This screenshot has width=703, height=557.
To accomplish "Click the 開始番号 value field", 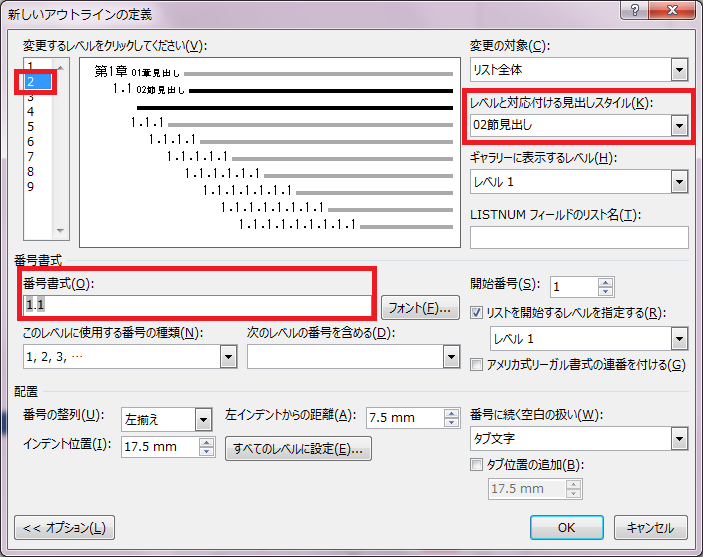I will (574, 287).
